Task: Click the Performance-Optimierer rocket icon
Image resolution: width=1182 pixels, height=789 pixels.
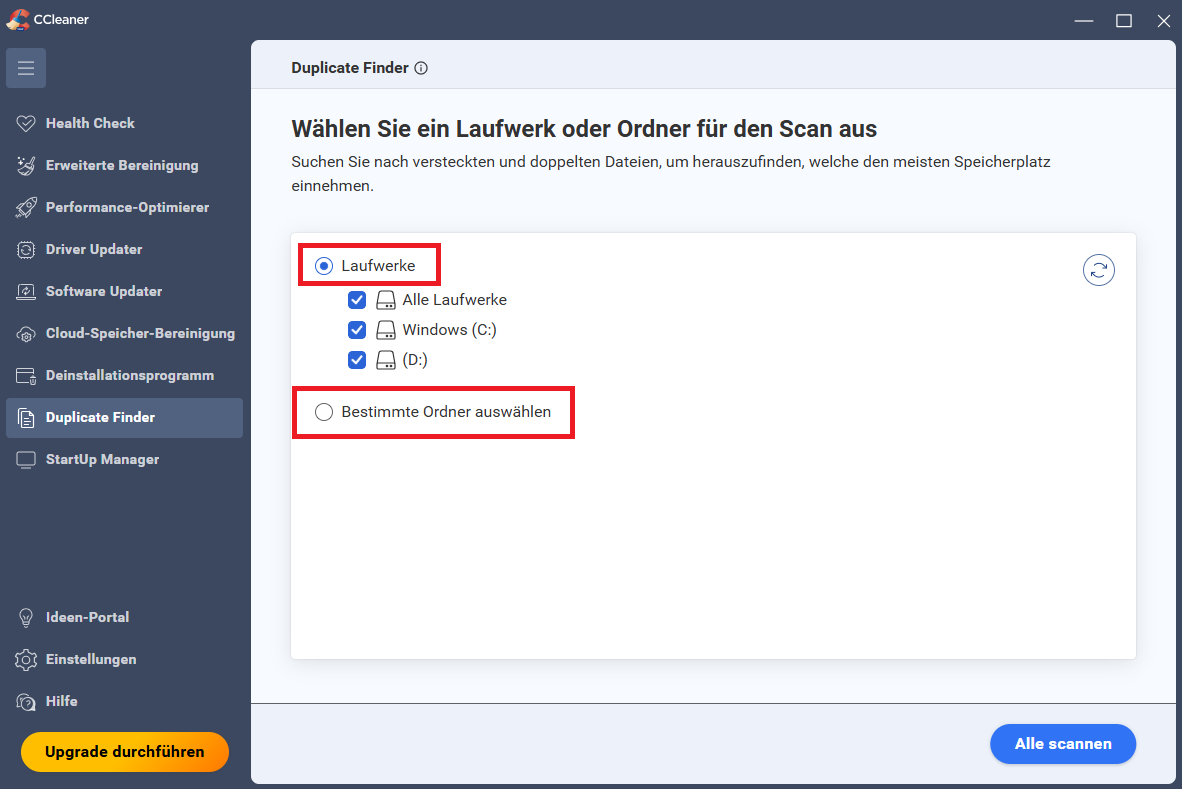Action: (26, 207)
